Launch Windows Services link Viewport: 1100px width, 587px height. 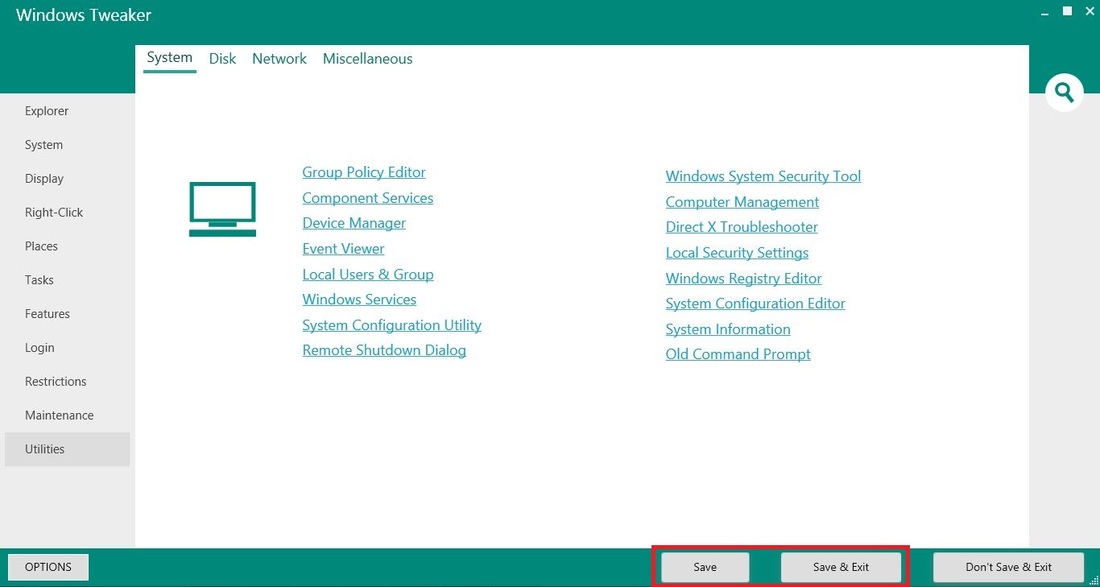point(359,299)
